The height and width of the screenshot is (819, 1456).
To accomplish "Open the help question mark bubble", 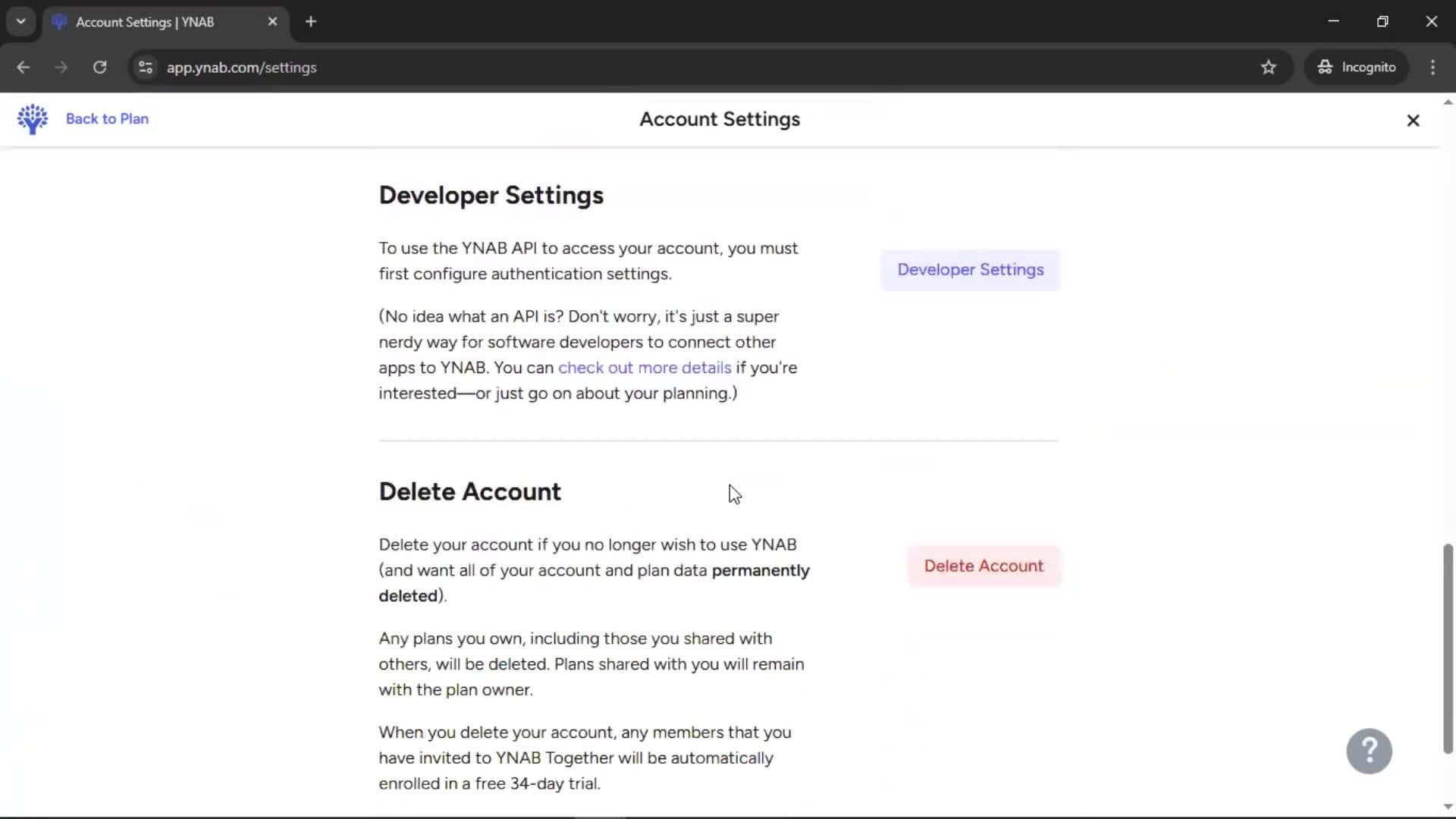I will pyautogui.click(x=1369, y=752).
